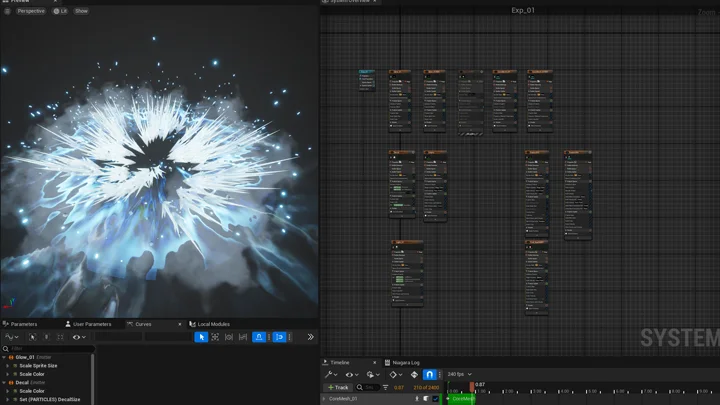Close the Curves tab
Screen dimensions: 720x405
pos(180,324)
